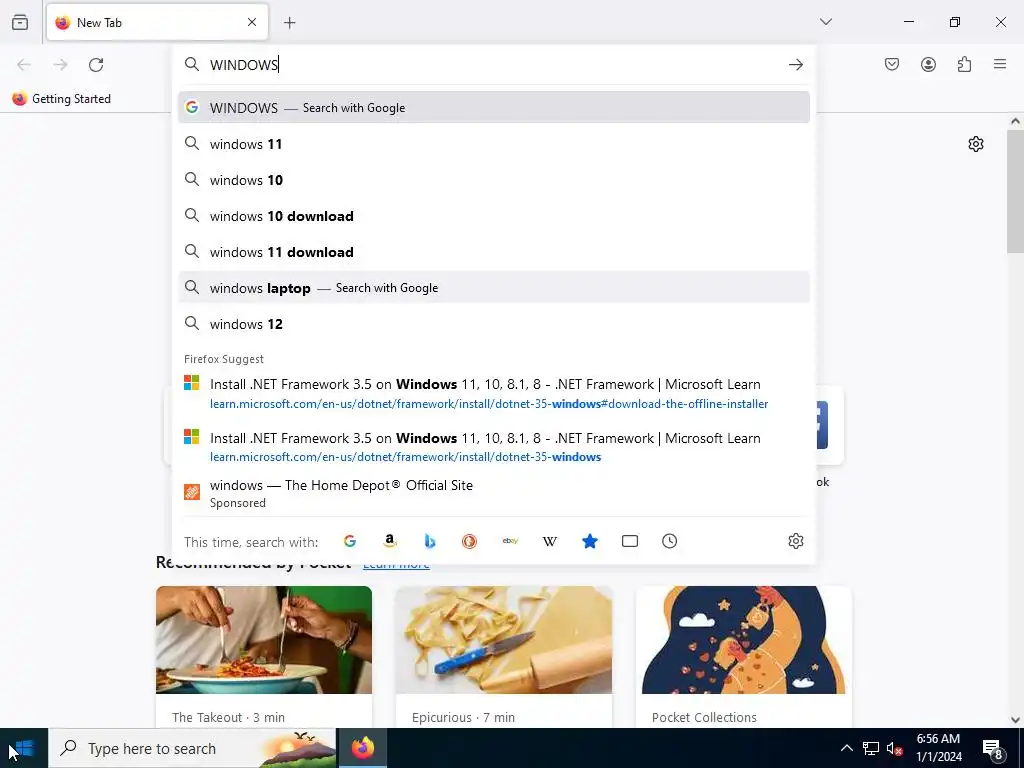Select the windows 10 suggestion
The image size is (1024, 768).
[494, 180]
